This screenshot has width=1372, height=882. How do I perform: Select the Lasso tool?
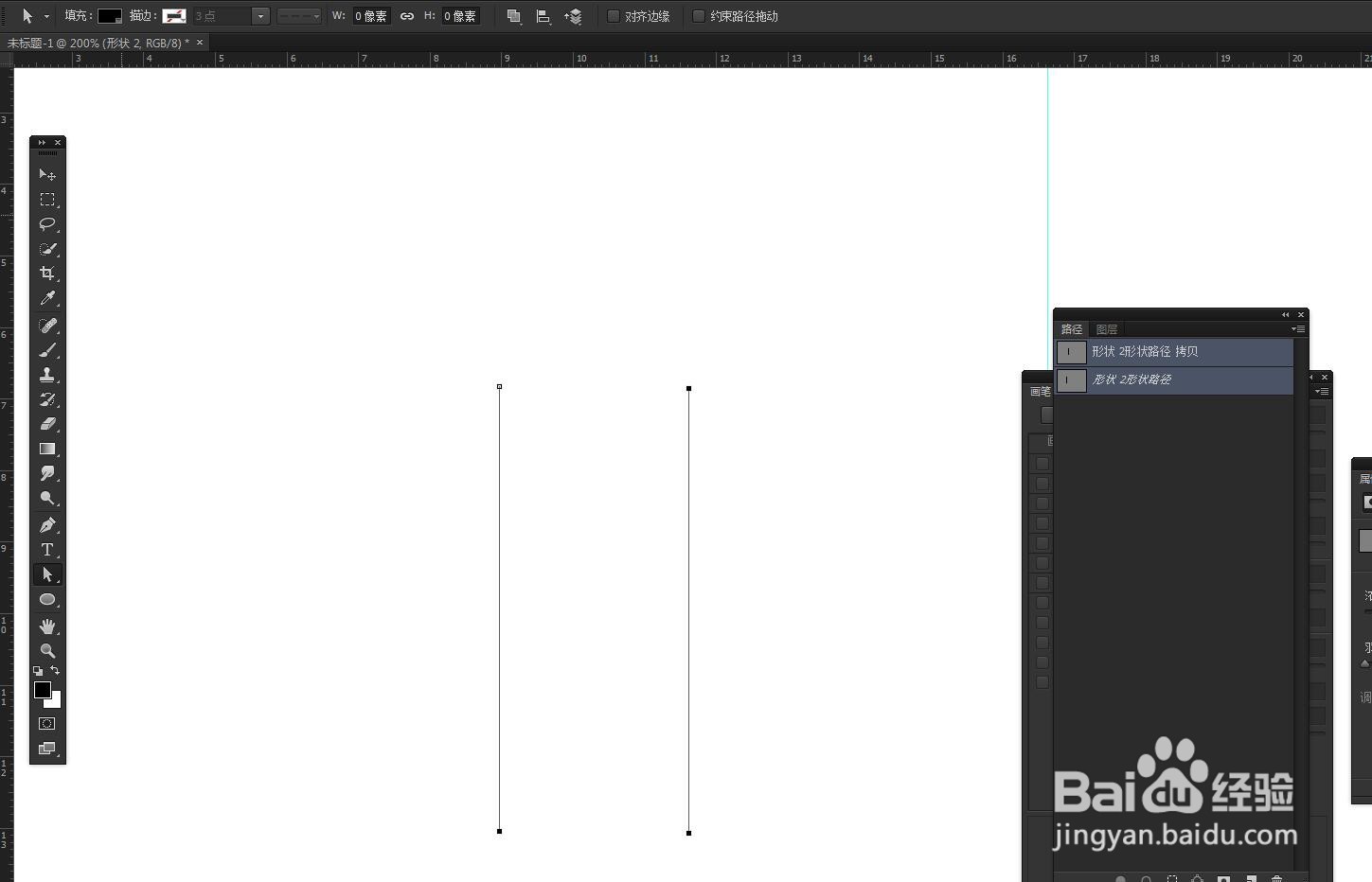47,224
